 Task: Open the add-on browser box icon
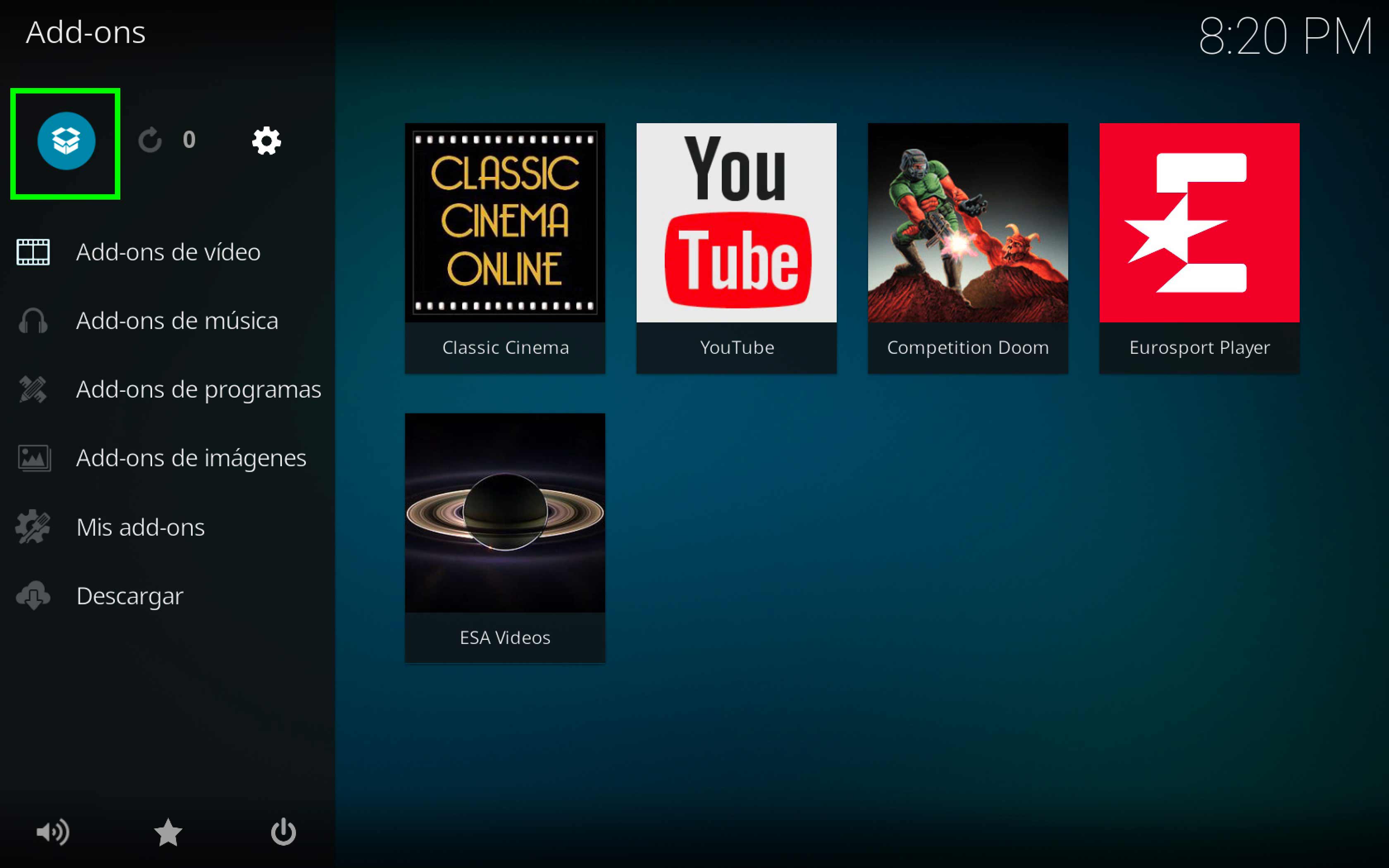66,141
